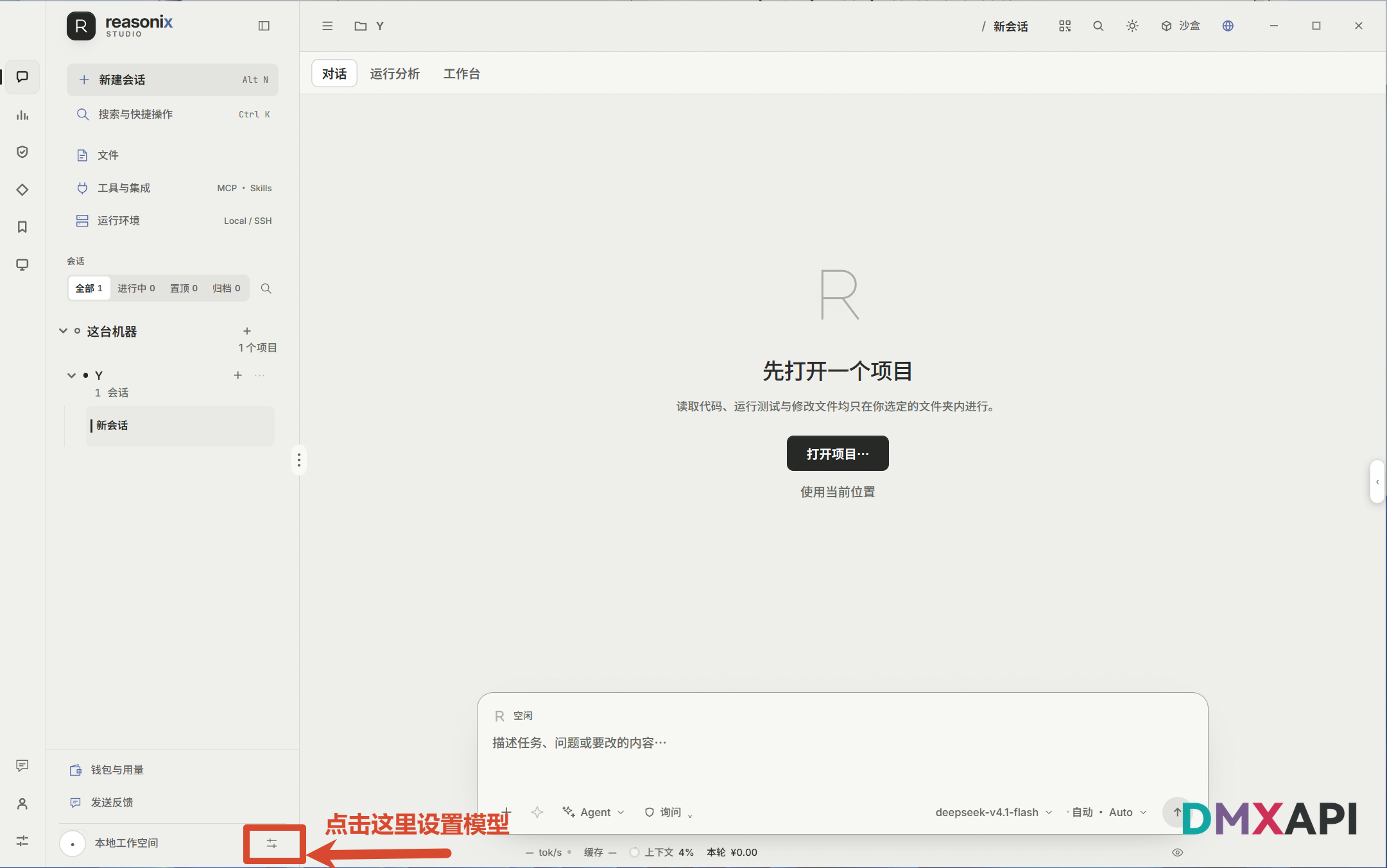
Task: Filter sessions by 归档 0
Action: tap(227, 289)
